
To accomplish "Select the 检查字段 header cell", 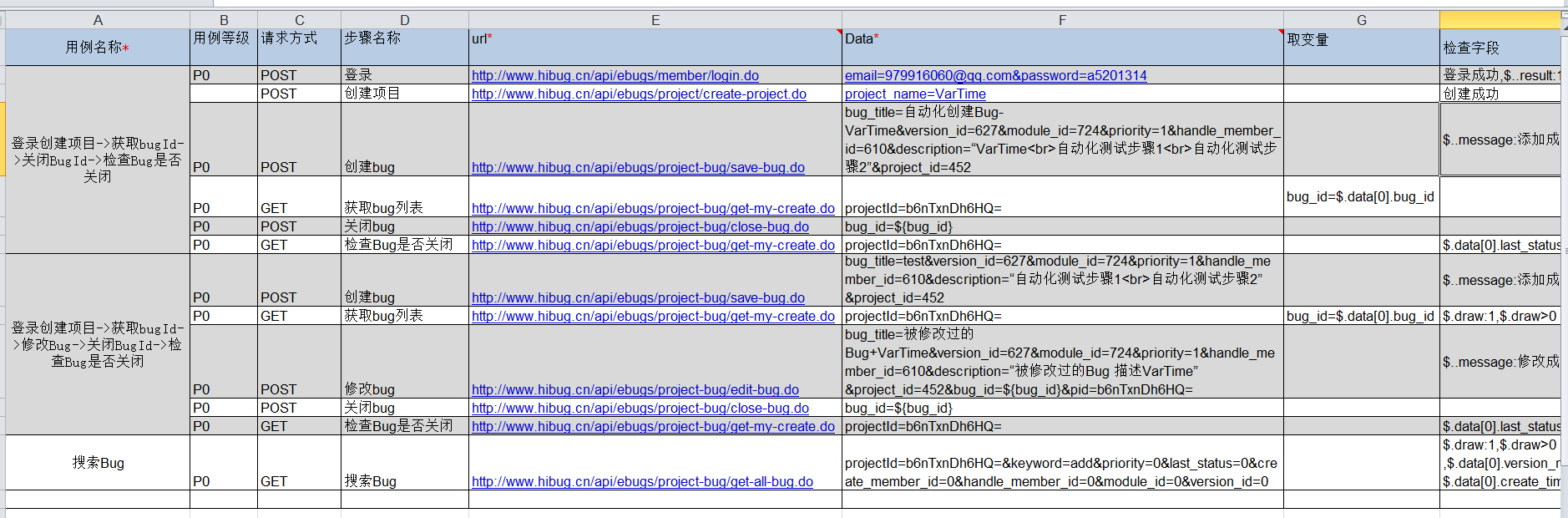I will click(1500, 48).
